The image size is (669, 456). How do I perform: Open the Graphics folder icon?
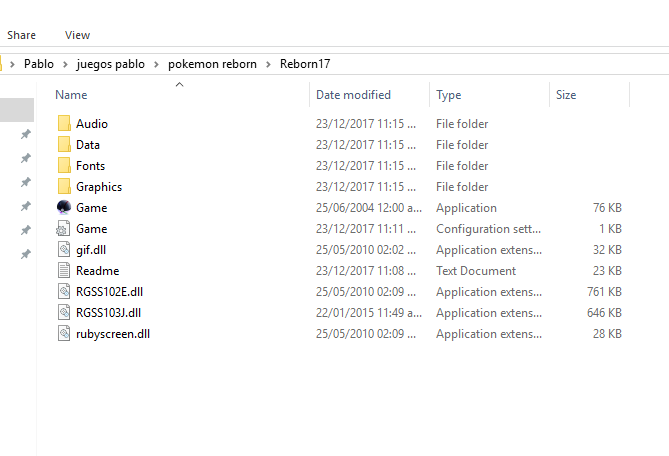(64, 187)
